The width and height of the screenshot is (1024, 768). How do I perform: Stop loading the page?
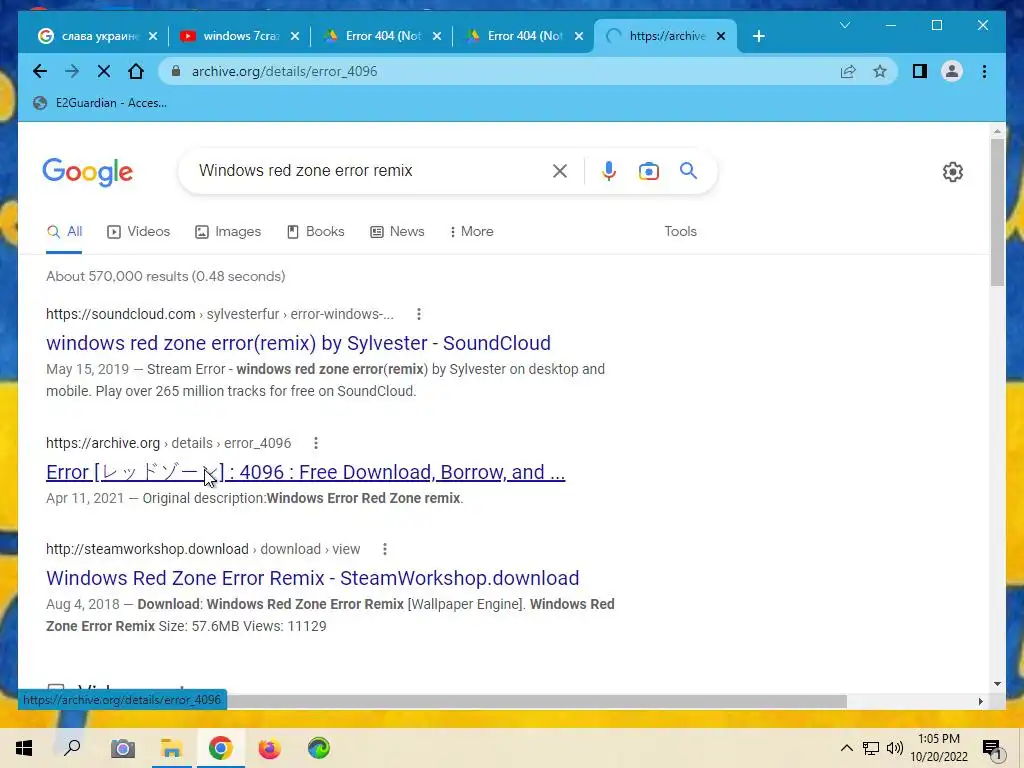[x=104, y=71]
